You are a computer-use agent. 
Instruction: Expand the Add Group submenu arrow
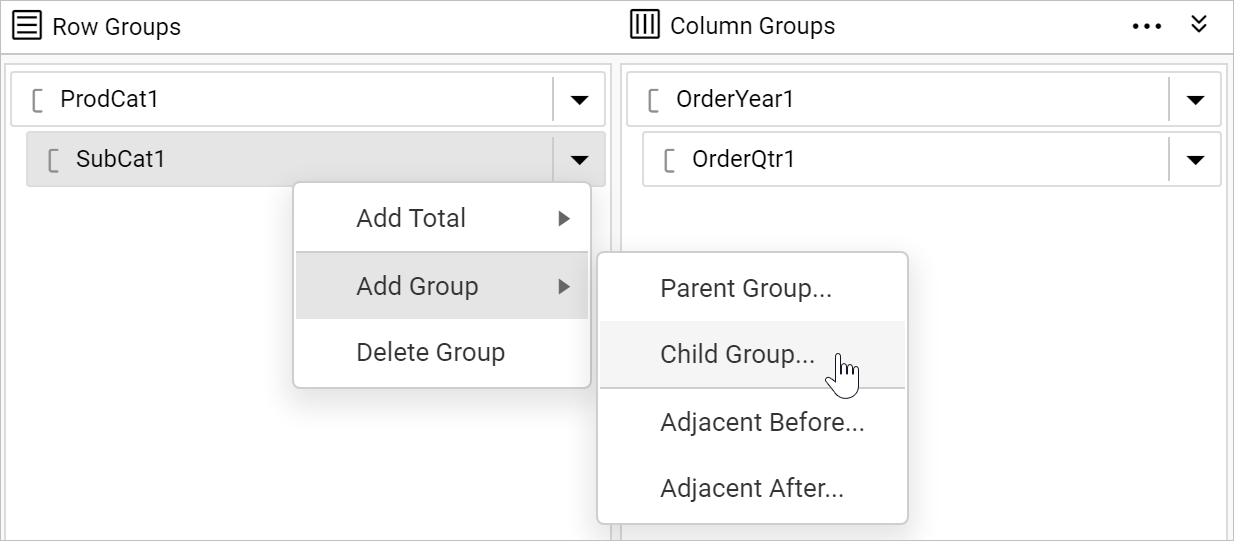pos(564,286)
